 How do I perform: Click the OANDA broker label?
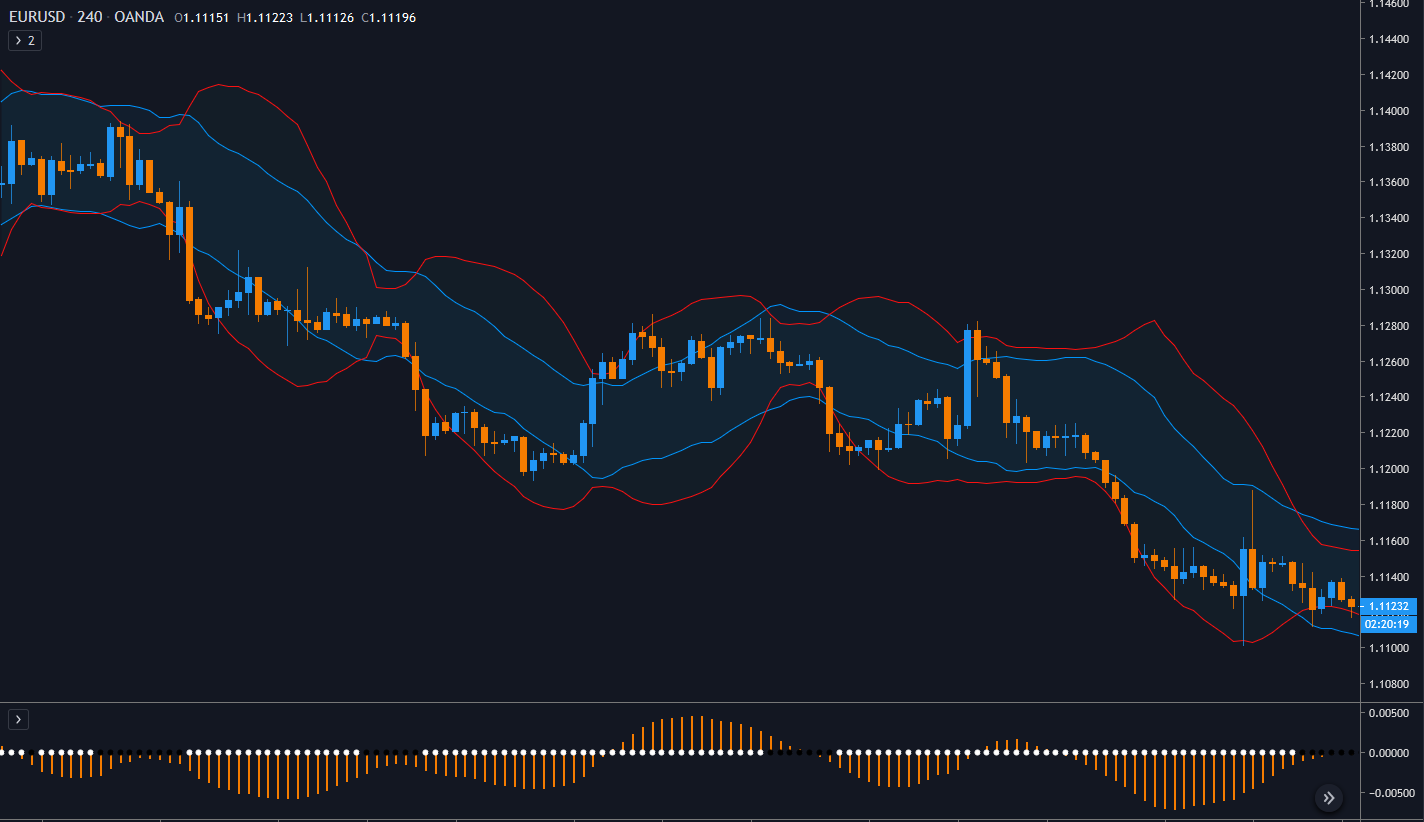[139, 17]
